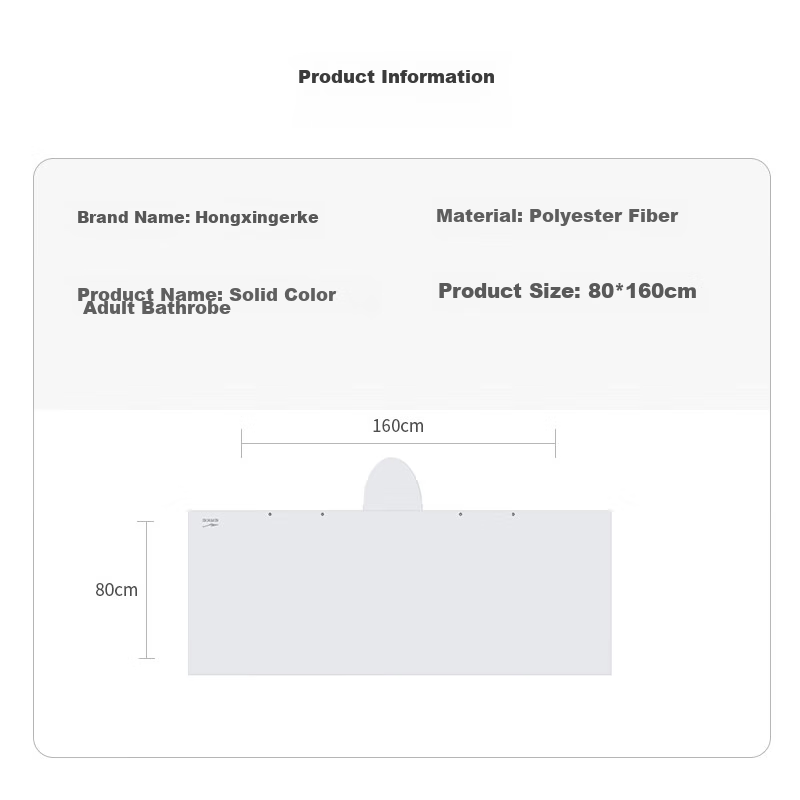This screenshot has height=800, width=800.
Task: Click the second snap button dot from left
Action: click(322, 514)
